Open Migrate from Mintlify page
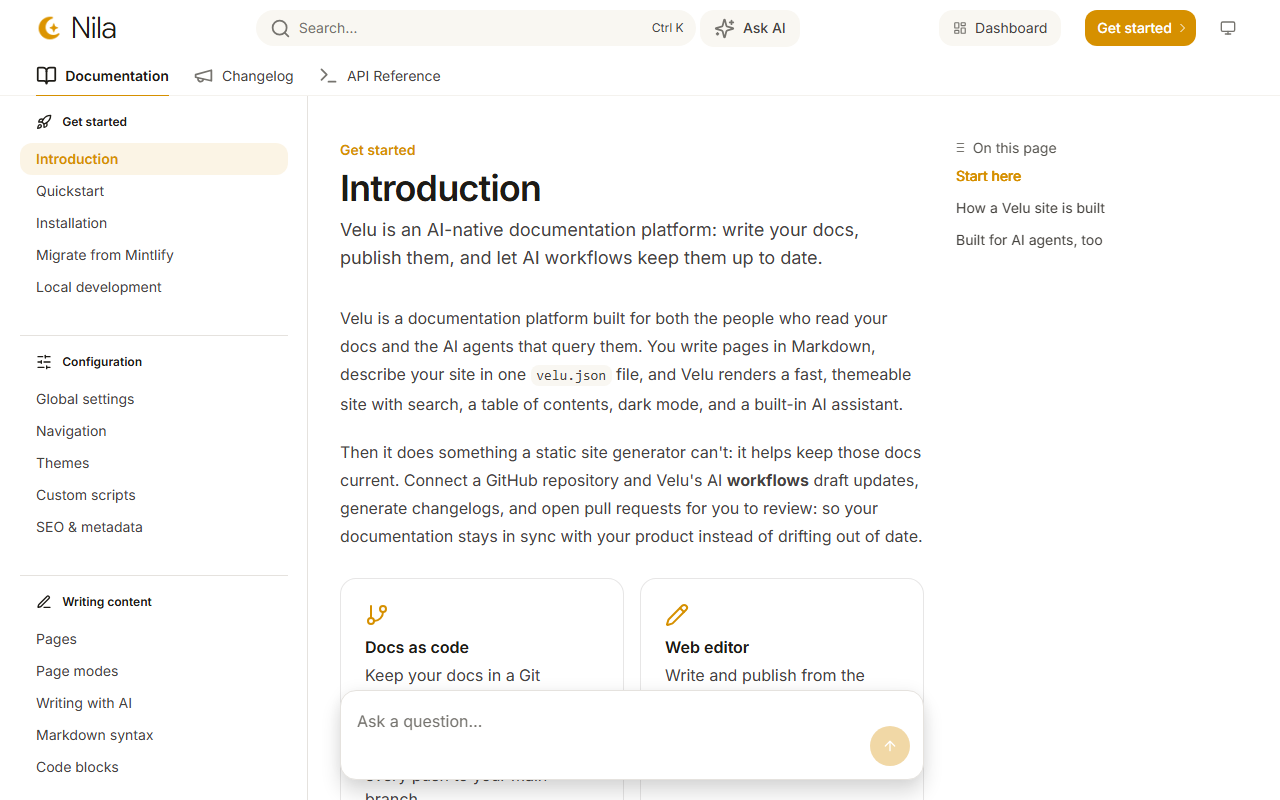1280x800 pixels. click(x=105, y=255)
